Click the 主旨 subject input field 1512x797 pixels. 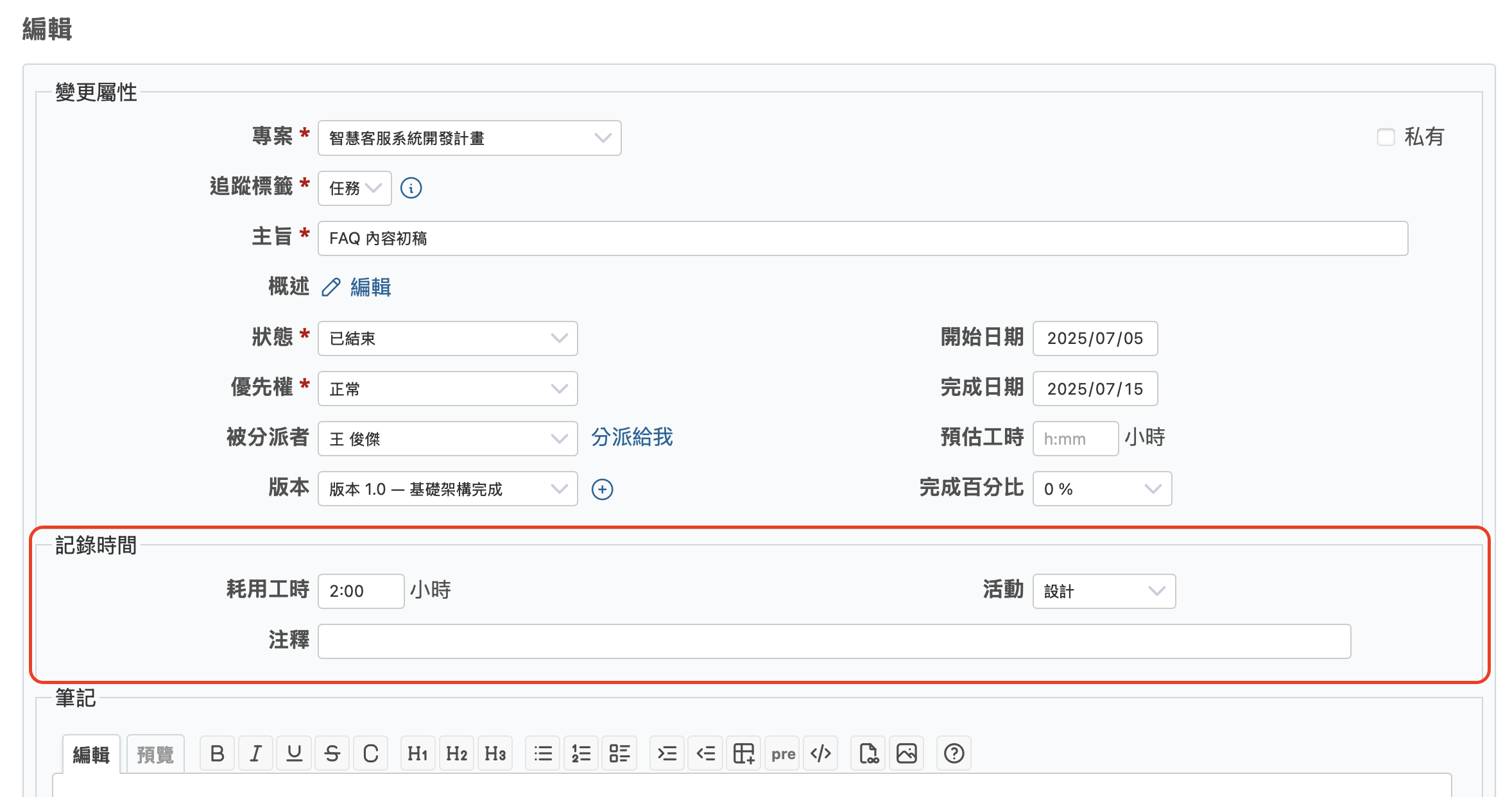[x=863, y=238]
